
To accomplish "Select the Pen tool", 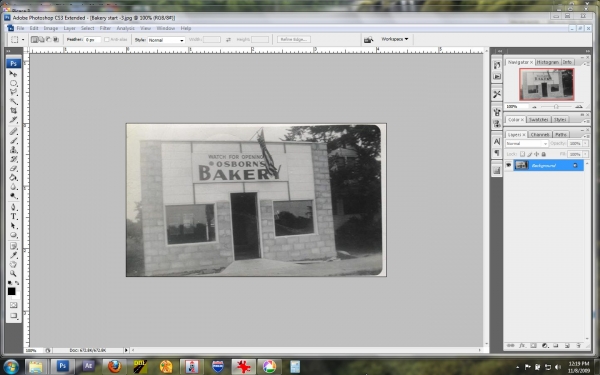I will (13, 207).
